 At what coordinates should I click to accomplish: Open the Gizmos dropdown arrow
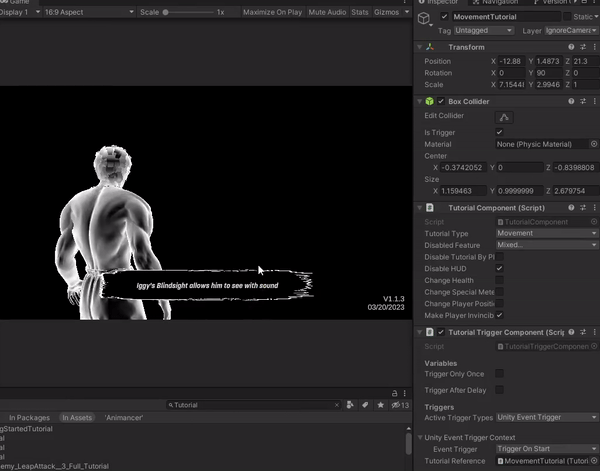coord(407,12)
